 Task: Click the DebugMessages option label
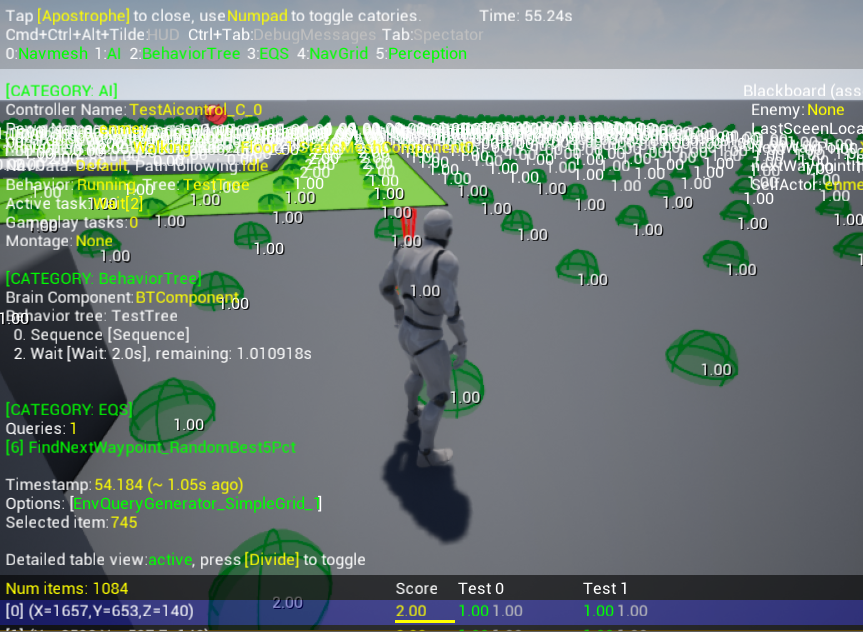point(314,35)
